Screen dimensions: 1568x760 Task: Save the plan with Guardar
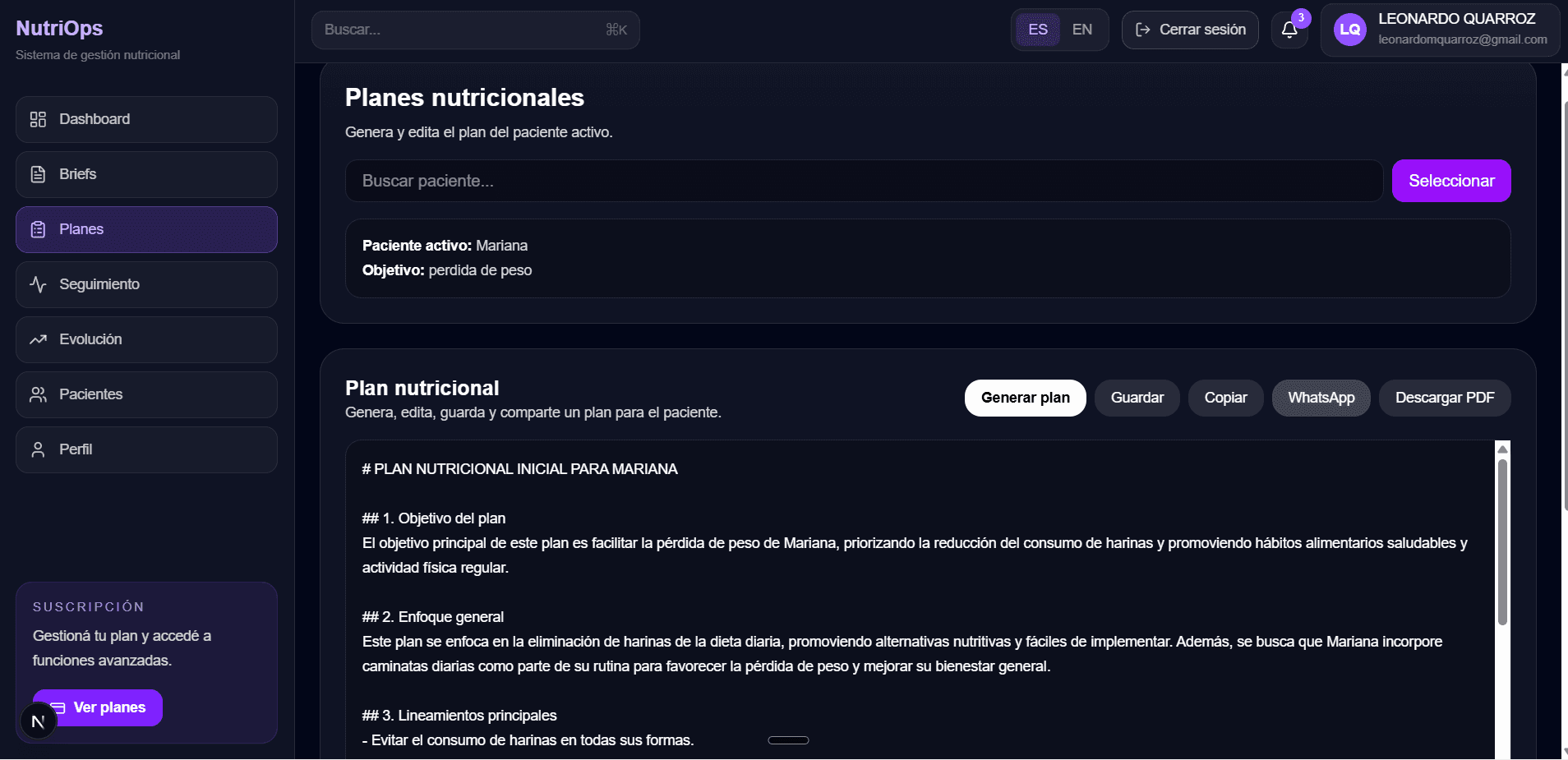tap(1137, 398)
